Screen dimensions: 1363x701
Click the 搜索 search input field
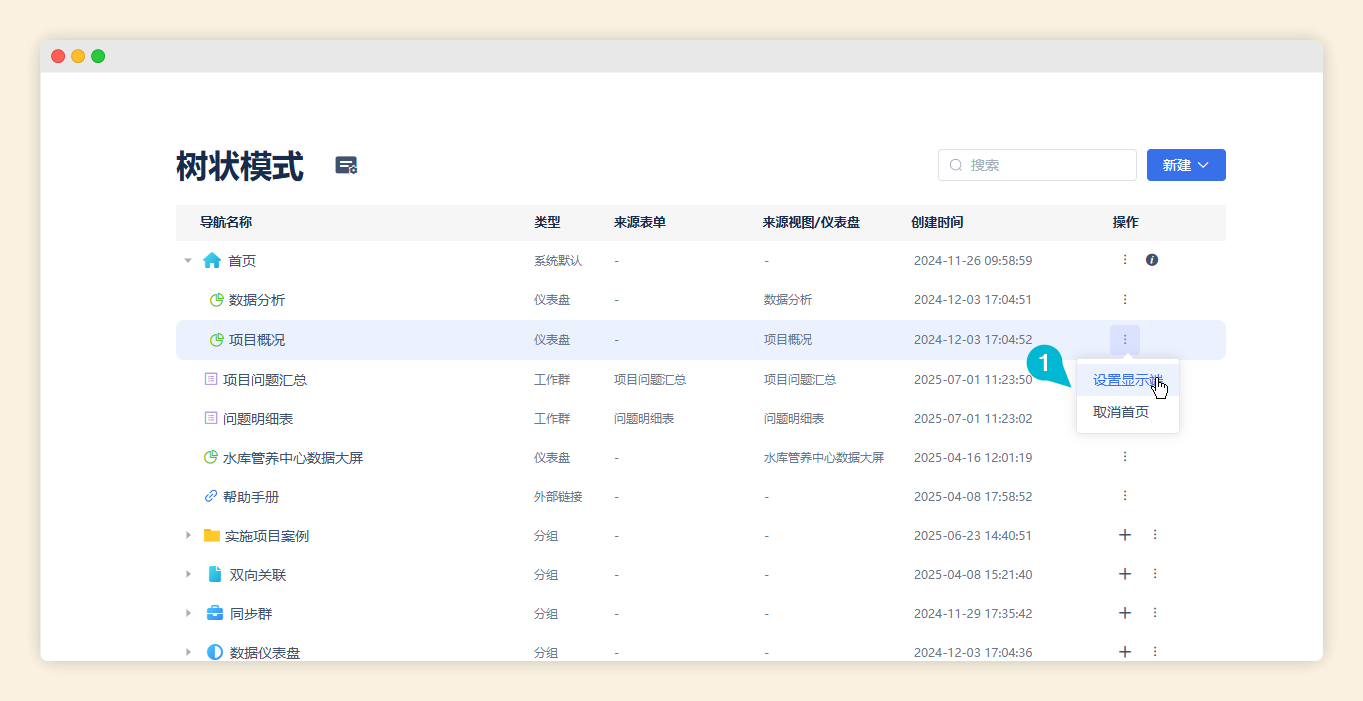pos(1045,165)
